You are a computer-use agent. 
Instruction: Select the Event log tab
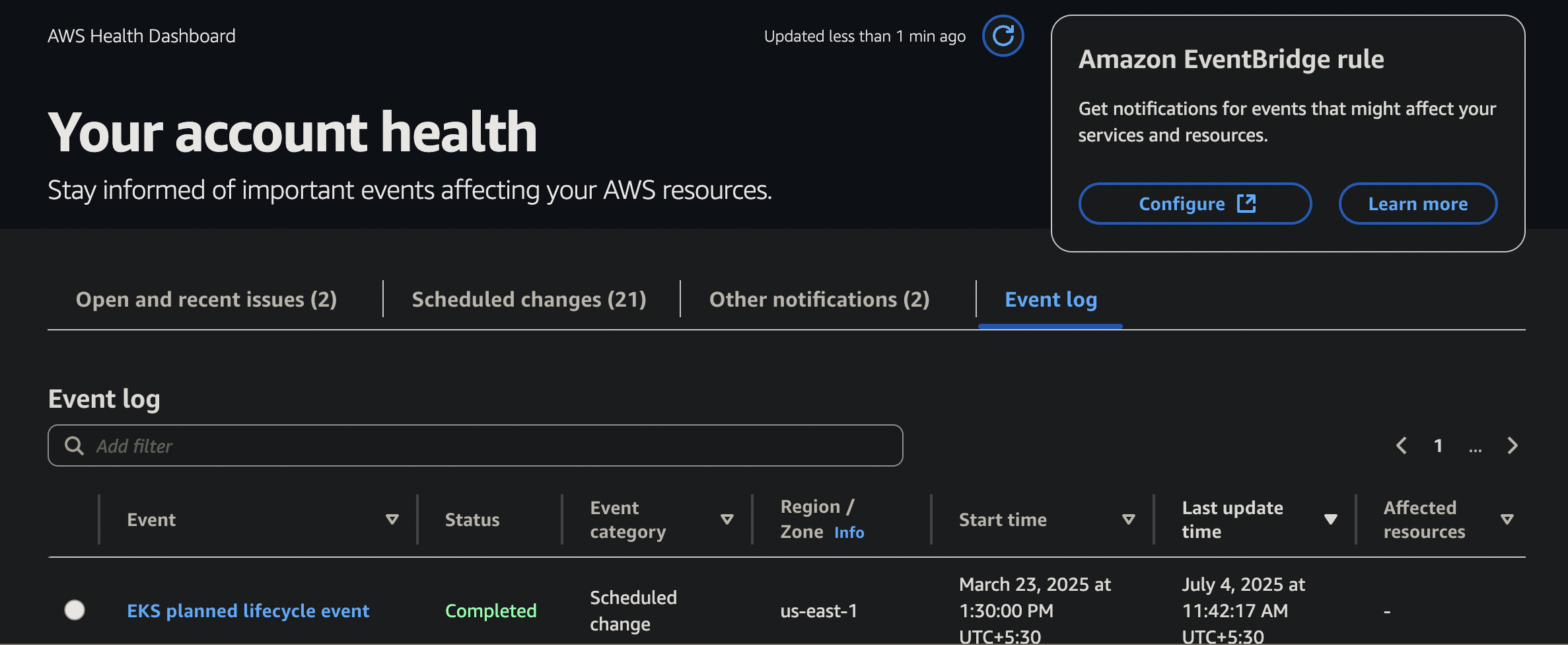pos(1050,299)
